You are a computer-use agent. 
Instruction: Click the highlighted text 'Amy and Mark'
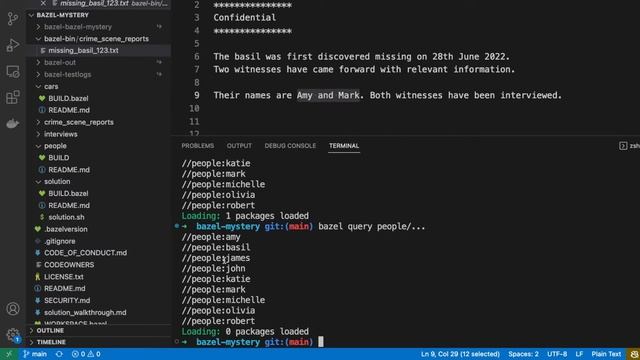pyautogui.click(x=328, y=96)
